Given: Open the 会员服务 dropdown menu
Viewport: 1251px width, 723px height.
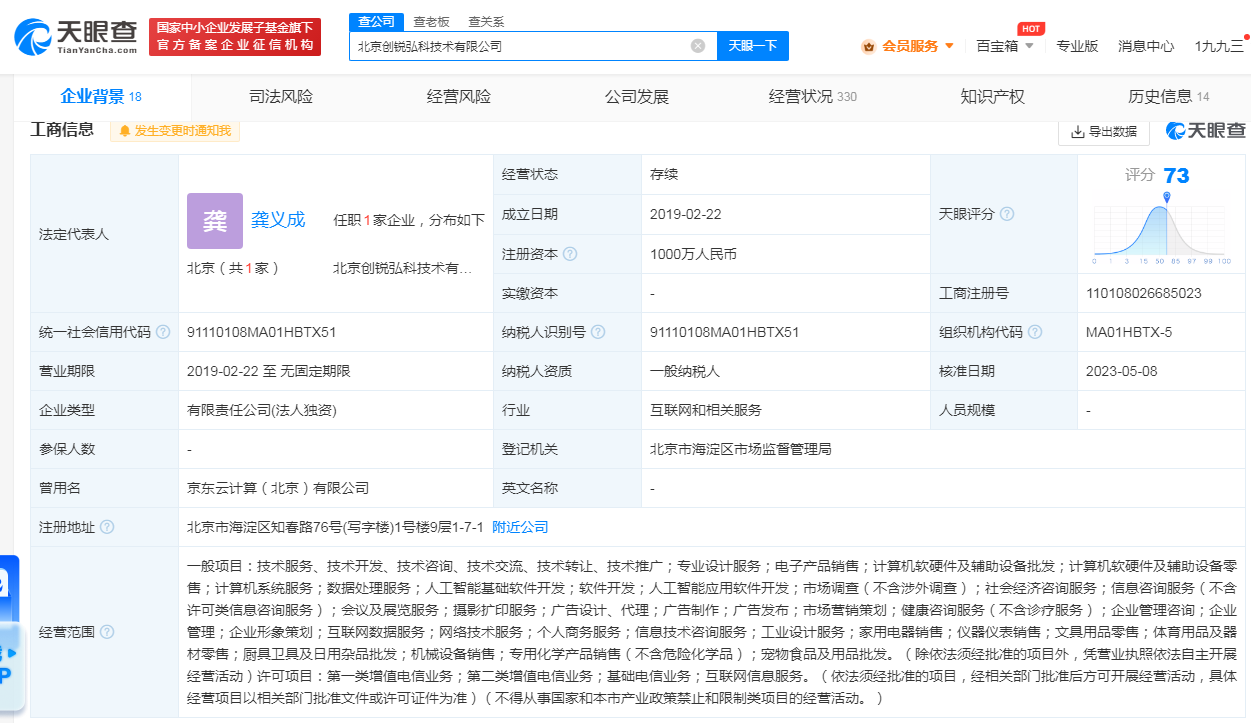Looking at the screenshot, I should (x=908, y=46).
